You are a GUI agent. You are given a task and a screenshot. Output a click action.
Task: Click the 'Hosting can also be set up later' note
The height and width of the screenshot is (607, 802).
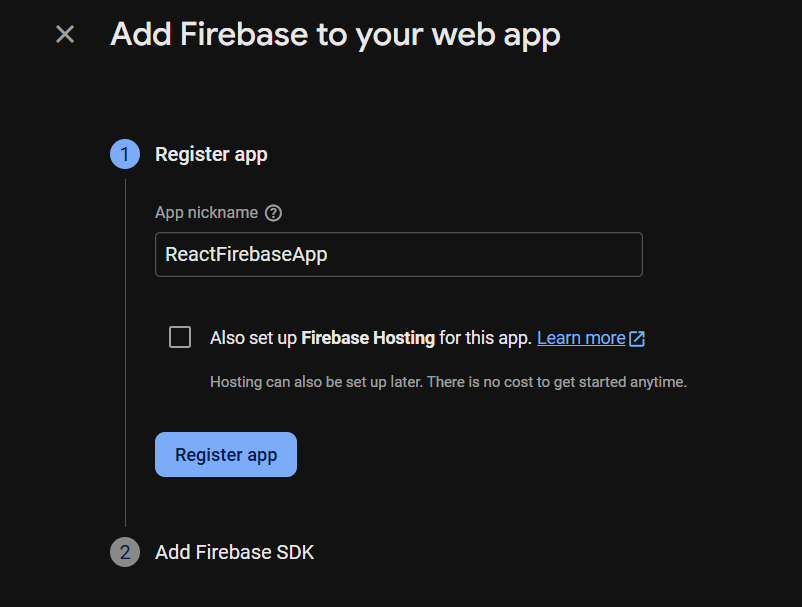tap(448, 382)
